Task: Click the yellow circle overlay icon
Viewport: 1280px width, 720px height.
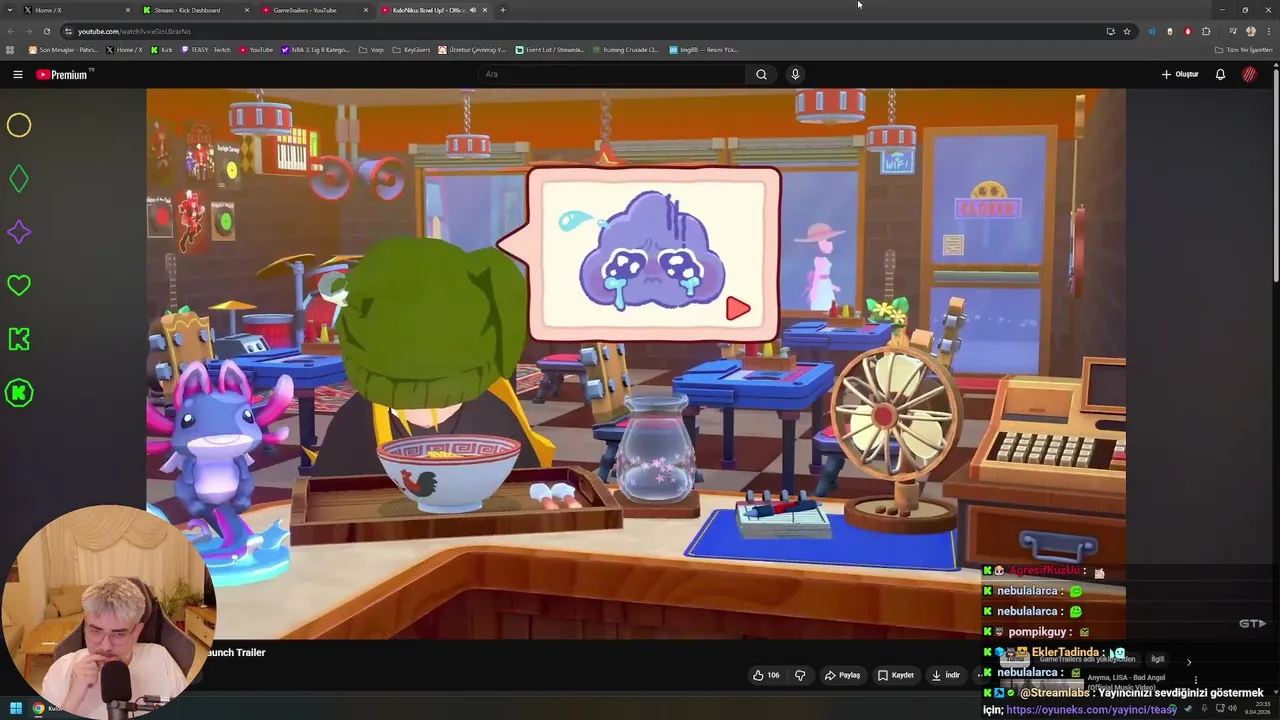Action: tap(19, 125)
